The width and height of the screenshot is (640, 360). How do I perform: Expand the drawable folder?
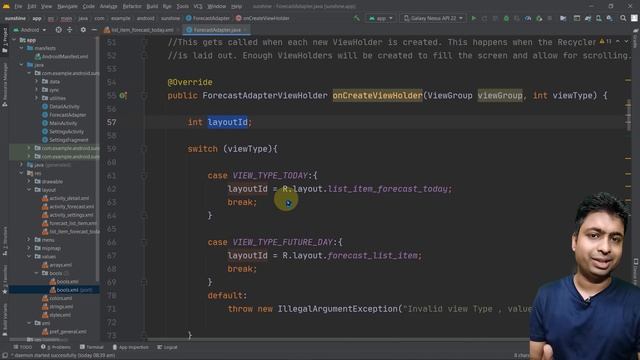(x=29, y=181)
